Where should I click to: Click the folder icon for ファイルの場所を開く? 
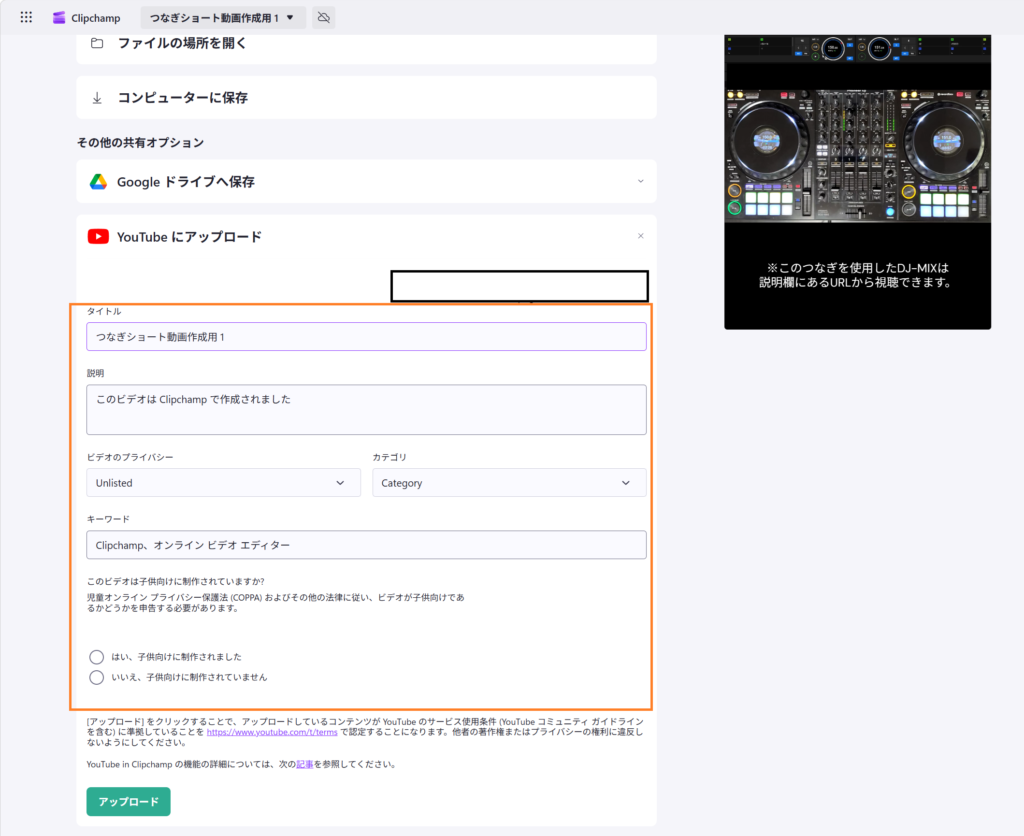(x=97, y=43)
